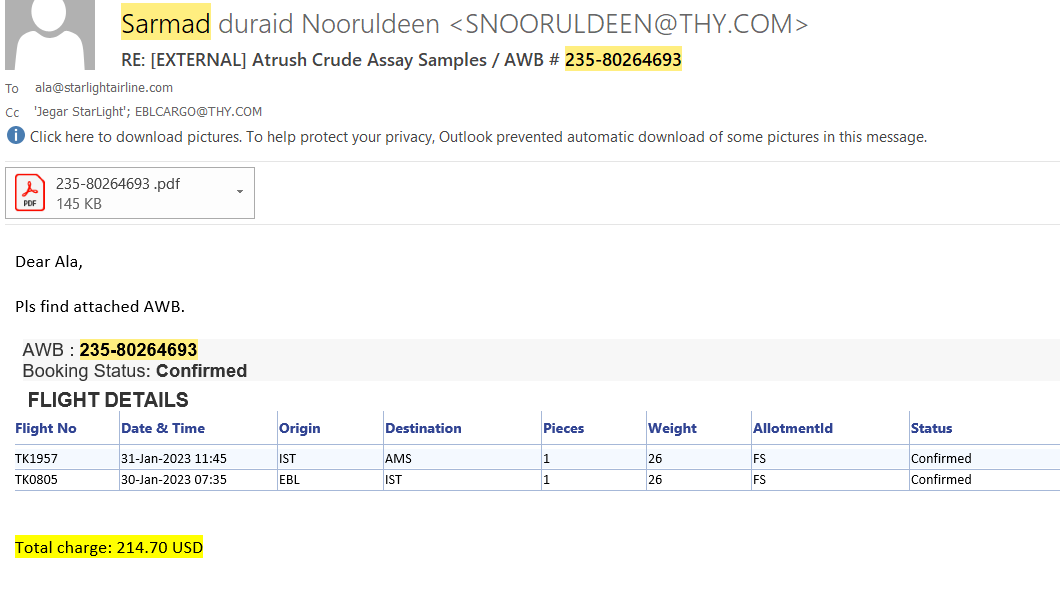
Task: Click the email subject line
Action: coord(401,60)
